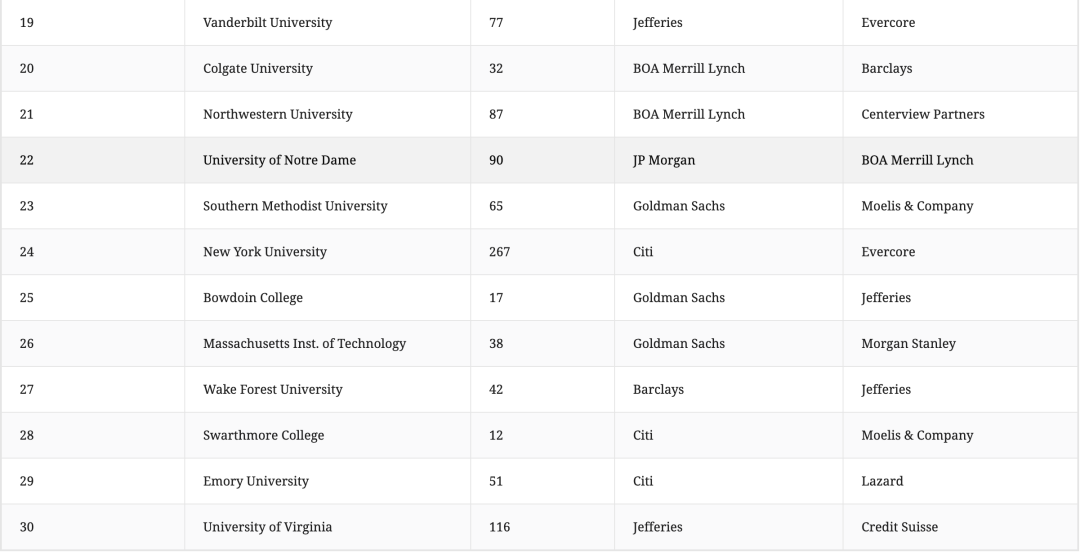Select Massachusetts Inst. of Technology cell
1080x553 pixels.
pyautogui.click(x=304, y=344)
